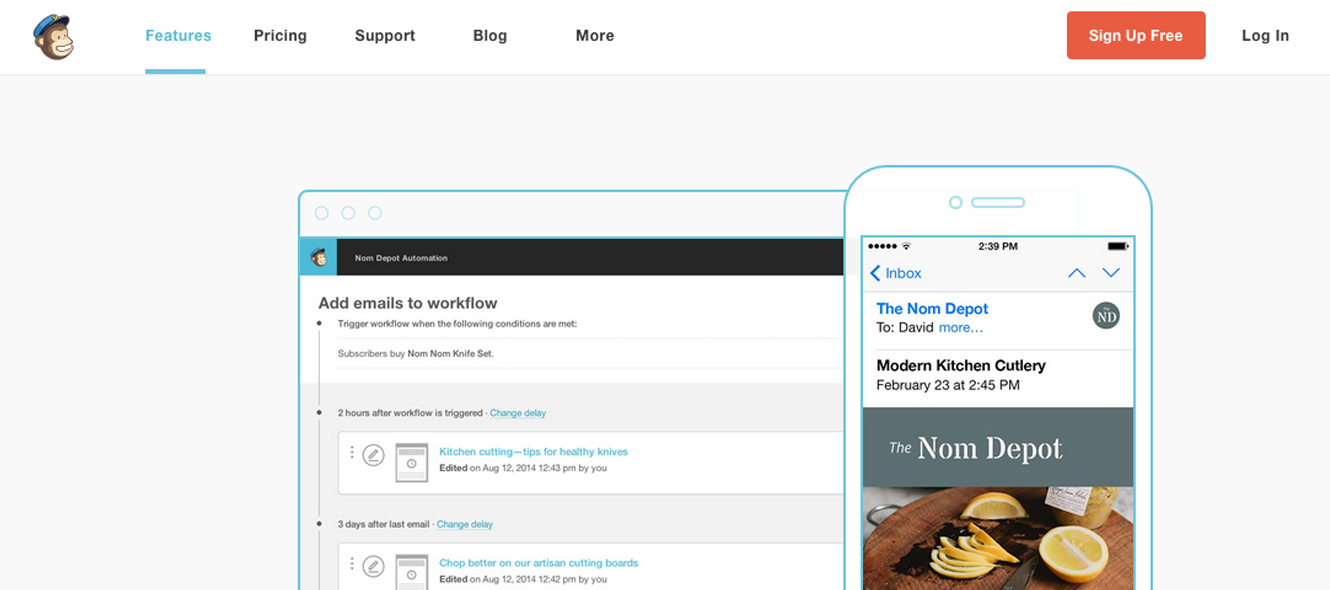
Task: Click the Log In link
Action: click(1265, 36)
